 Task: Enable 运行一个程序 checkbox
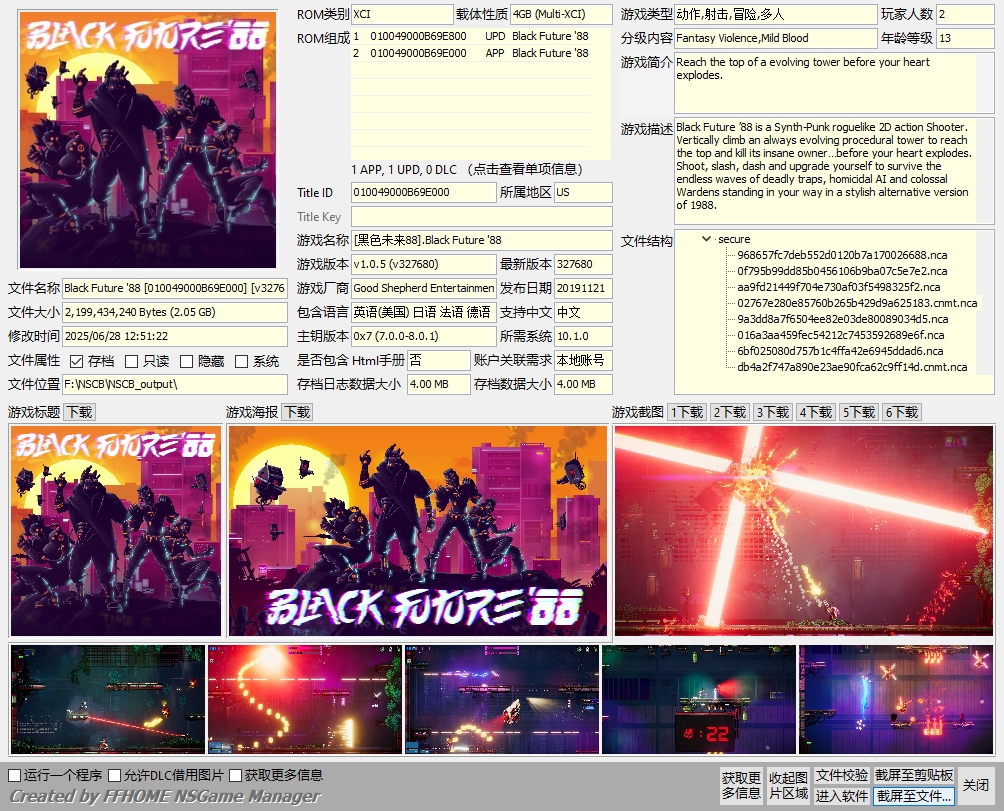15,776
